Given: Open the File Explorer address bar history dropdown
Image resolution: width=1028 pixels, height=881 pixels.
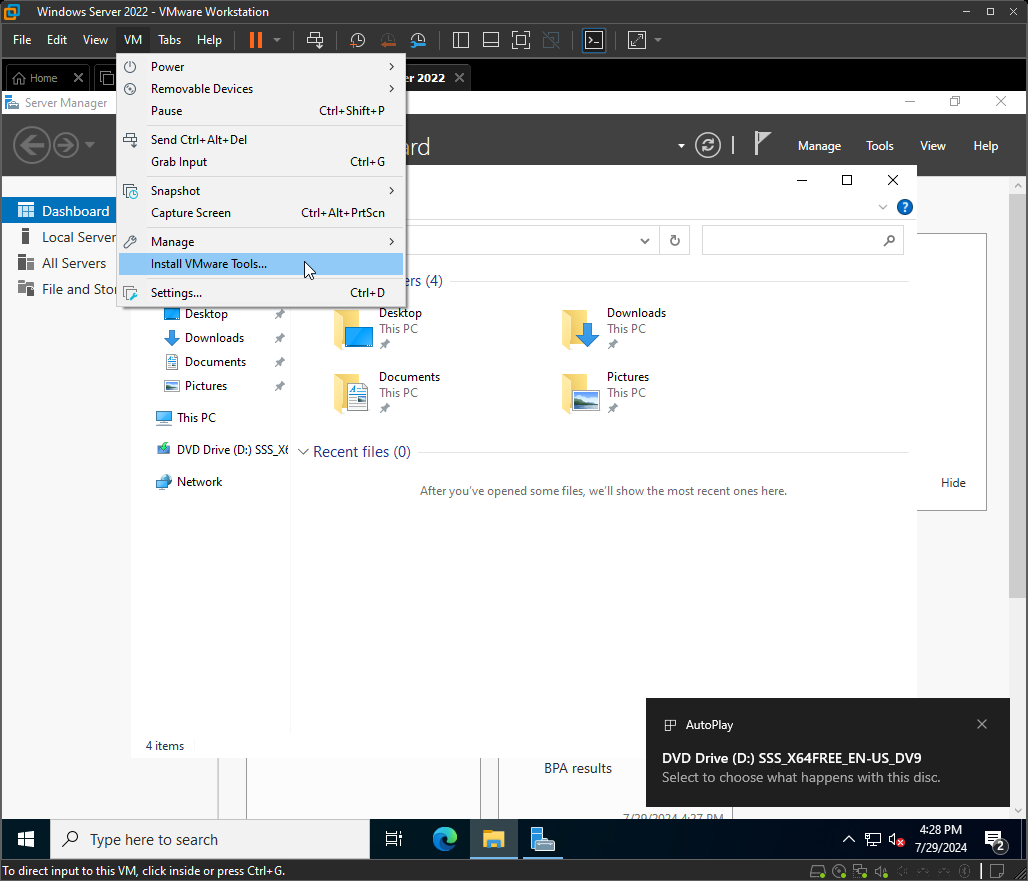Looking at the screenshot, I should 645,241.
